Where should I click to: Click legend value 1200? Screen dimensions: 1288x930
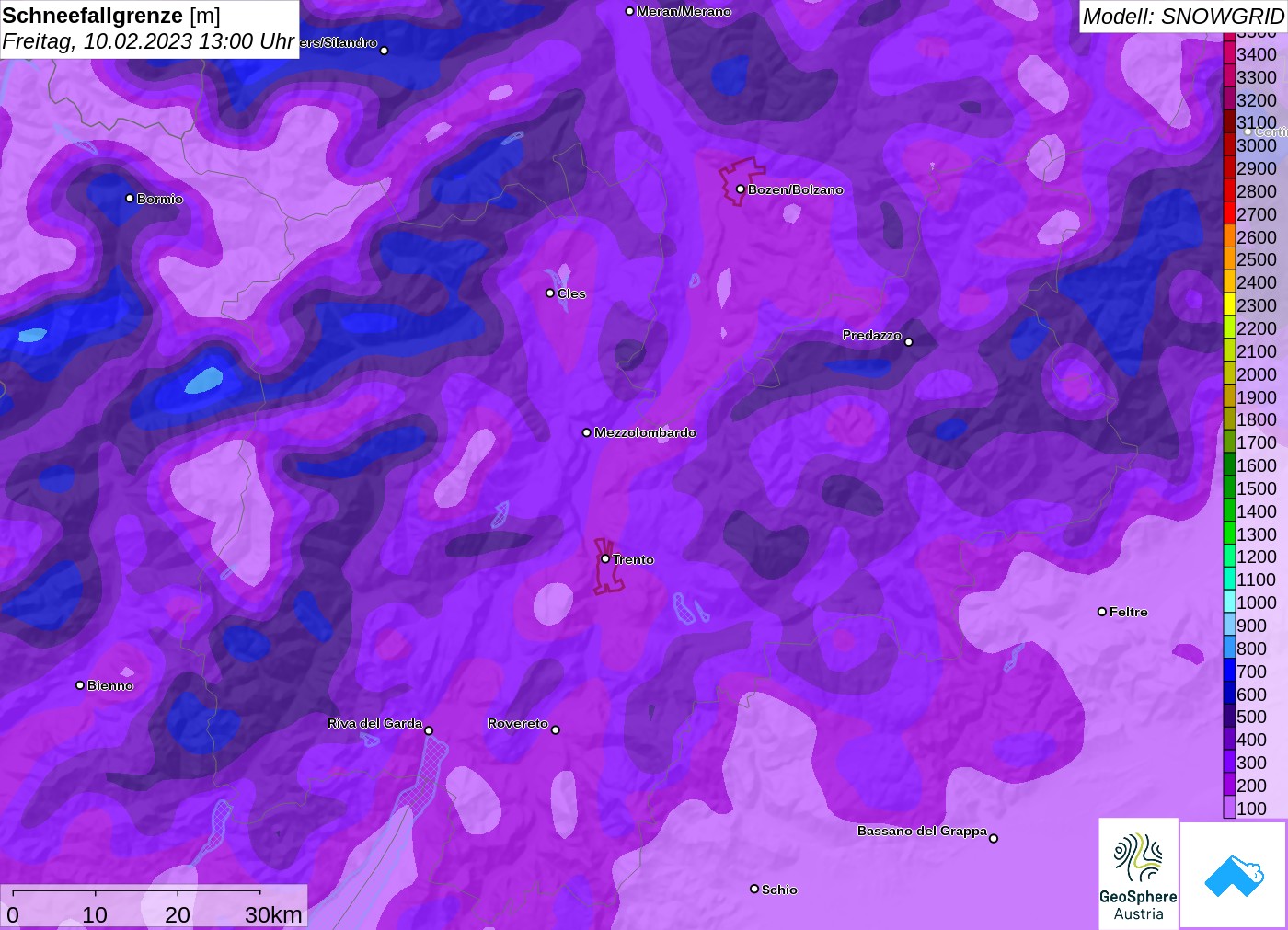[1257, 557]
